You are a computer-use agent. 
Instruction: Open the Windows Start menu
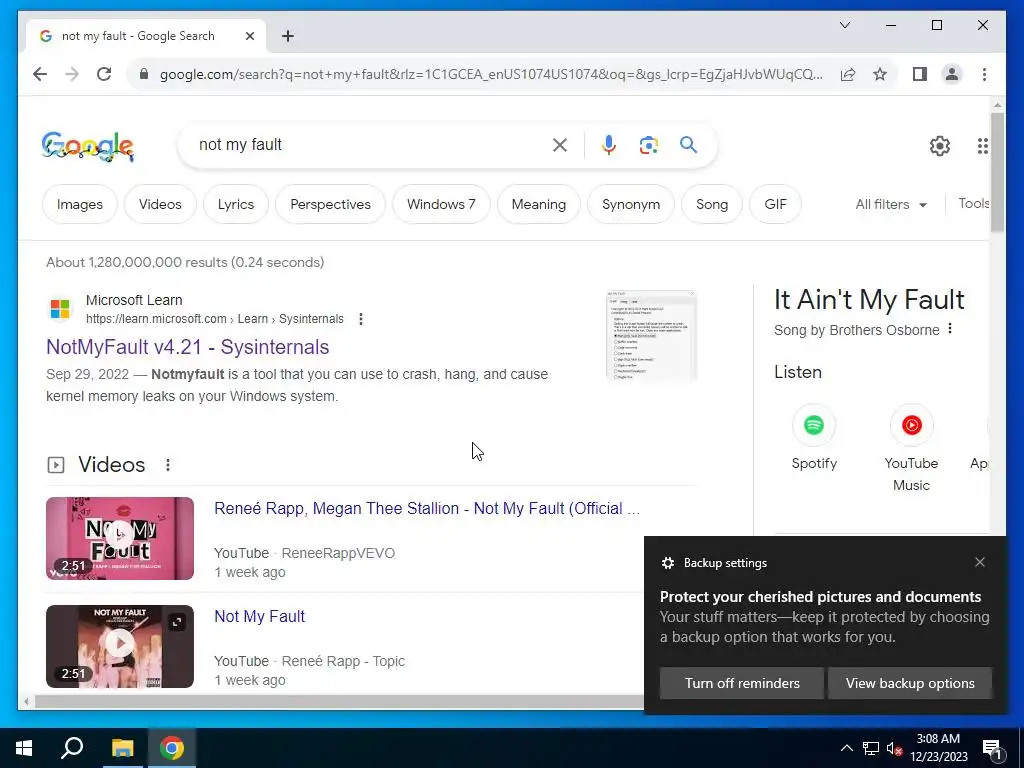tap(24, 748)
